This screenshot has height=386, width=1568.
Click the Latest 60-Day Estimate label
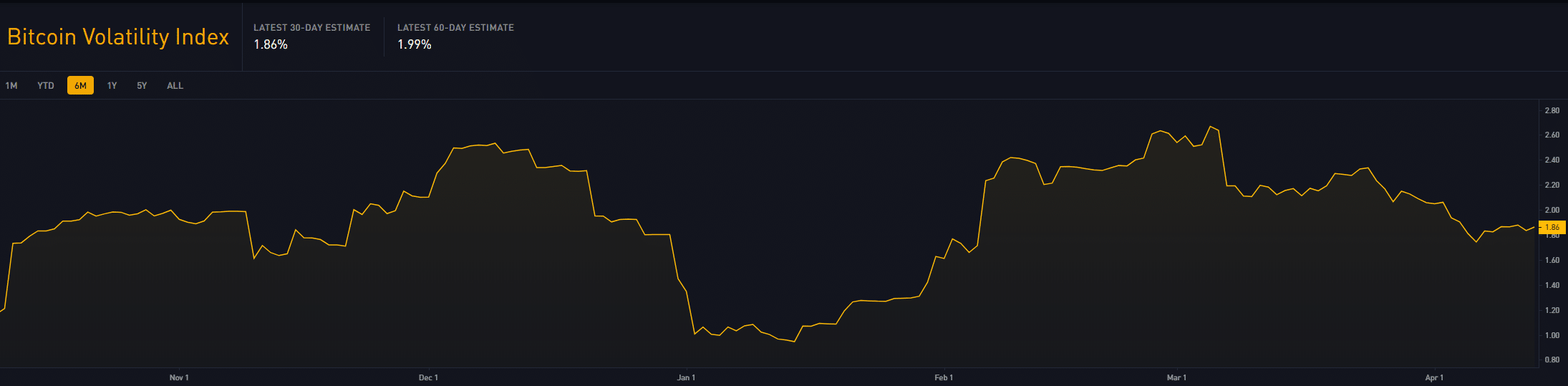click(x=455, y=28)
